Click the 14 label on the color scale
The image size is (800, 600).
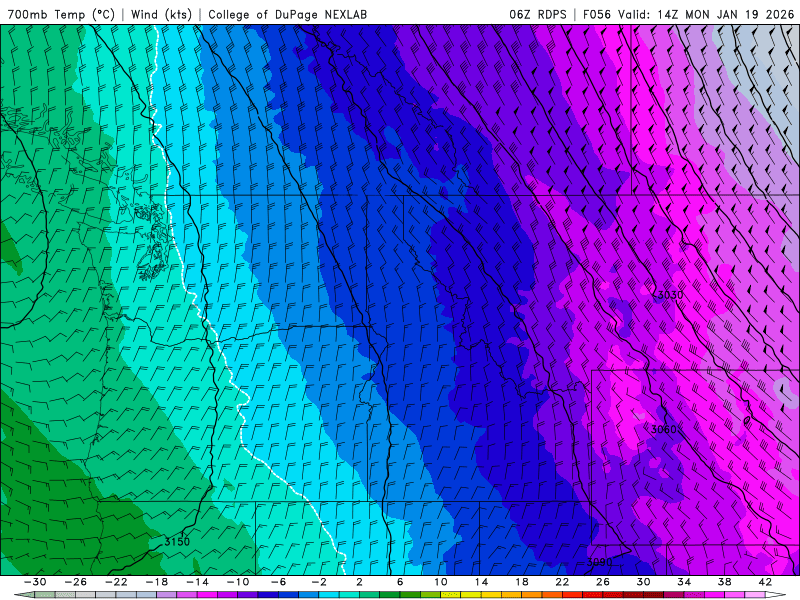pyautogui.click(x=481, y=582)
